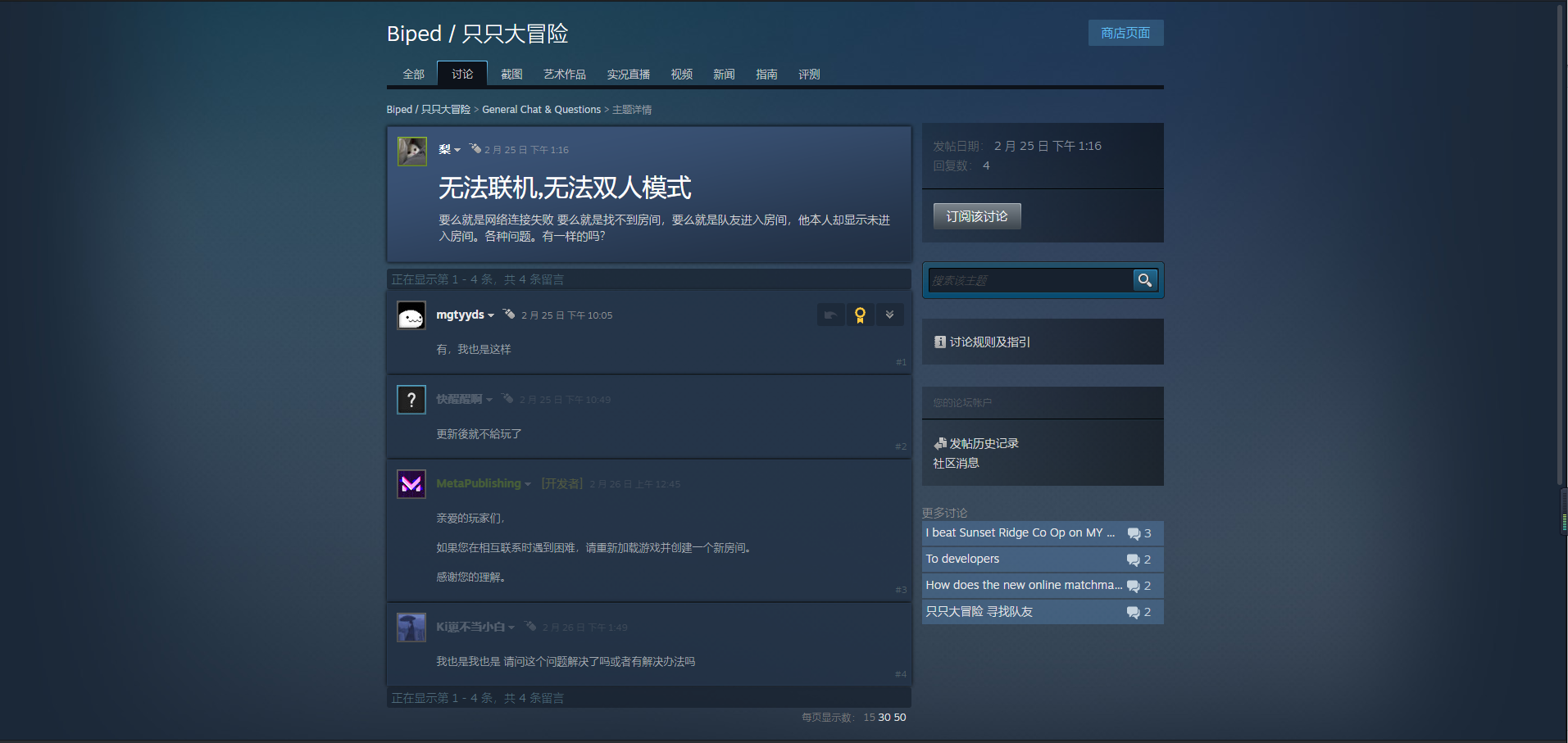Switch to the 视频 tab
Screen dimensions: 1568x743
tap(682, 74)
